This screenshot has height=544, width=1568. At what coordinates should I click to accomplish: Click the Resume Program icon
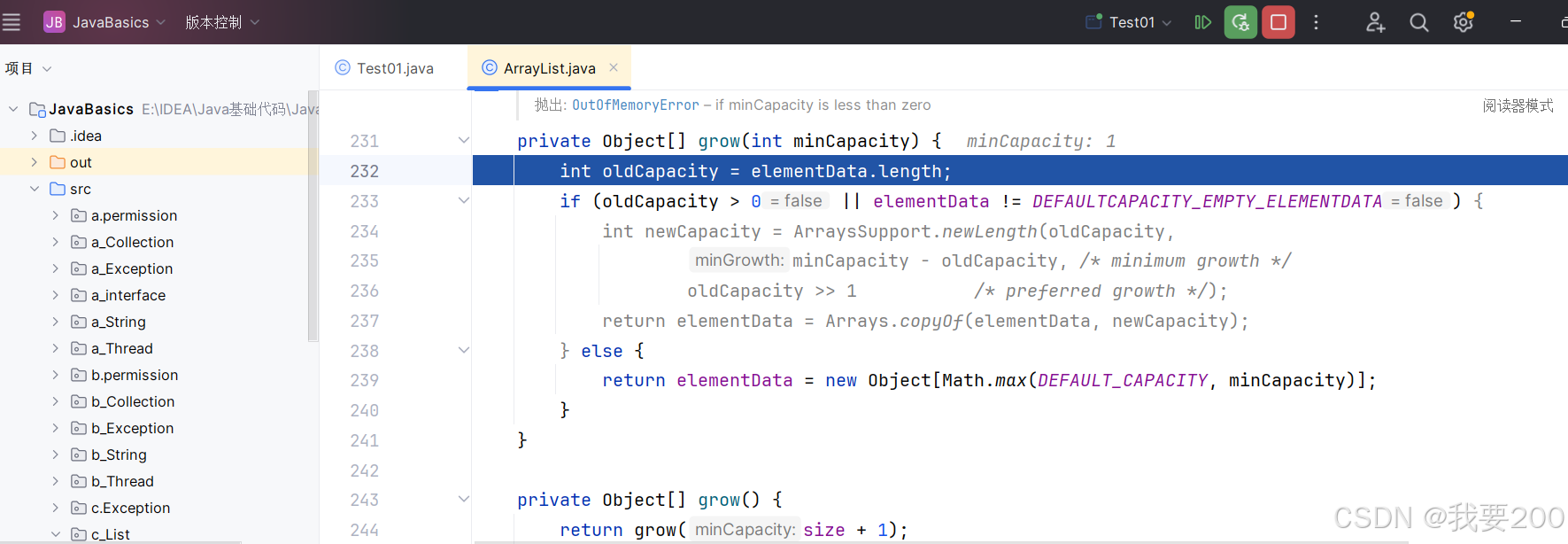pyautogui.click(x=1202, y=22)
